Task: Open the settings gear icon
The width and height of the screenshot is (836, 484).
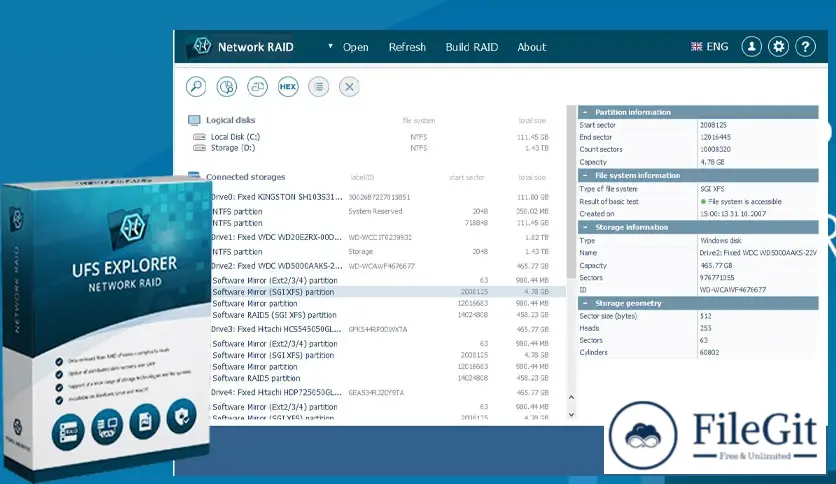Action: 778,47
